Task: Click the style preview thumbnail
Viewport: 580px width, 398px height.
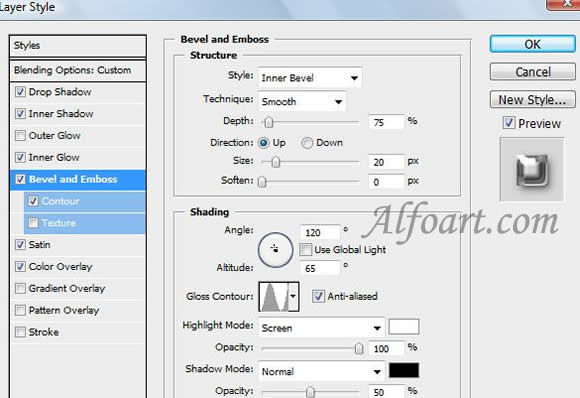Action: point(532,169)
